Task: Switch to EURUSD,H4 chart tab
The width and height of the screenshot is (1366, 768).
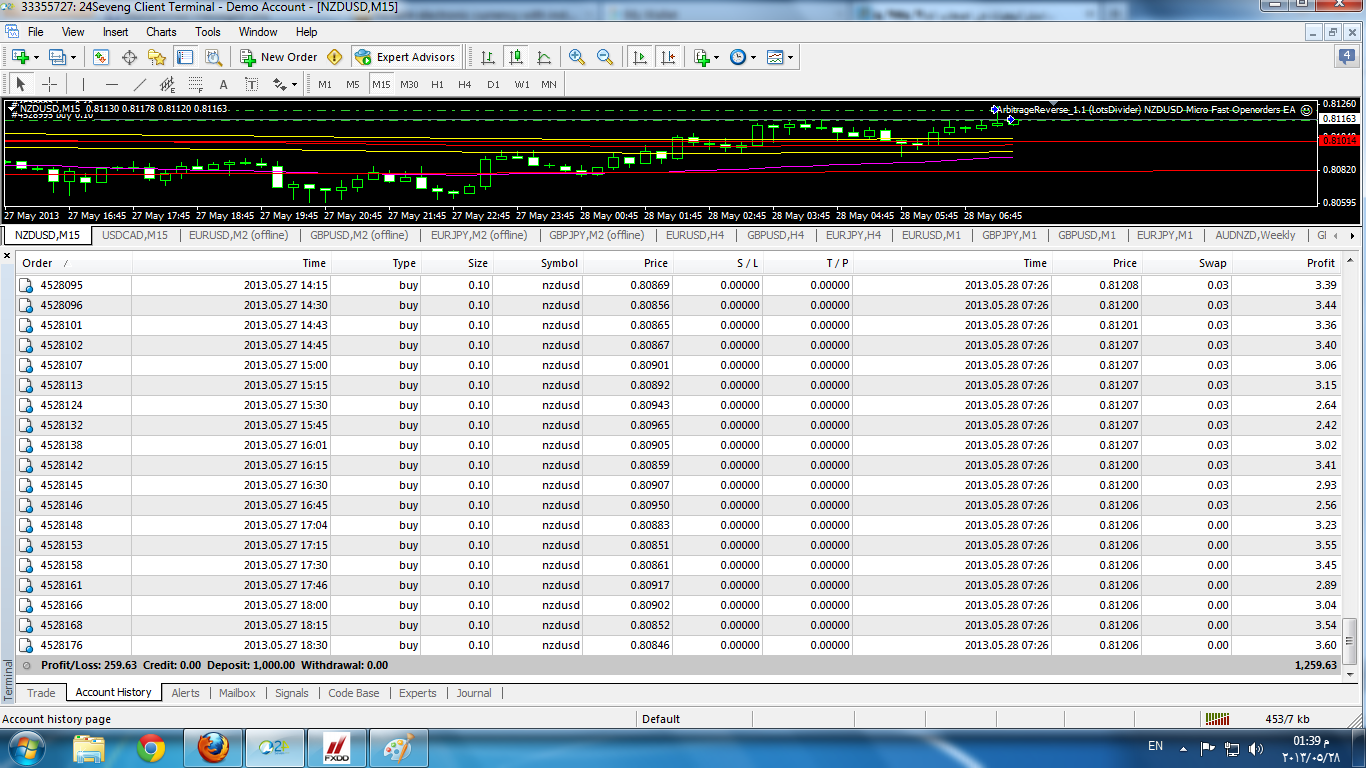Action: pos(695,235)
